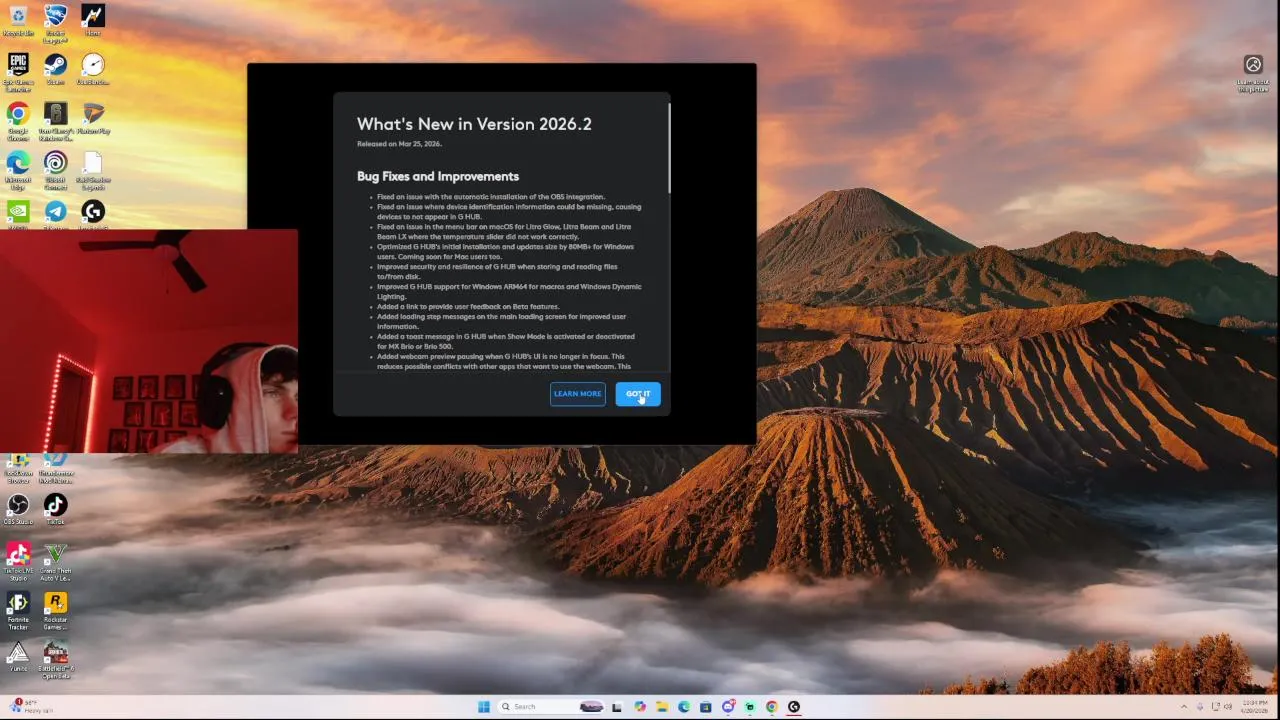Open the OBS Studio desktop shortcut

[18, 509]
